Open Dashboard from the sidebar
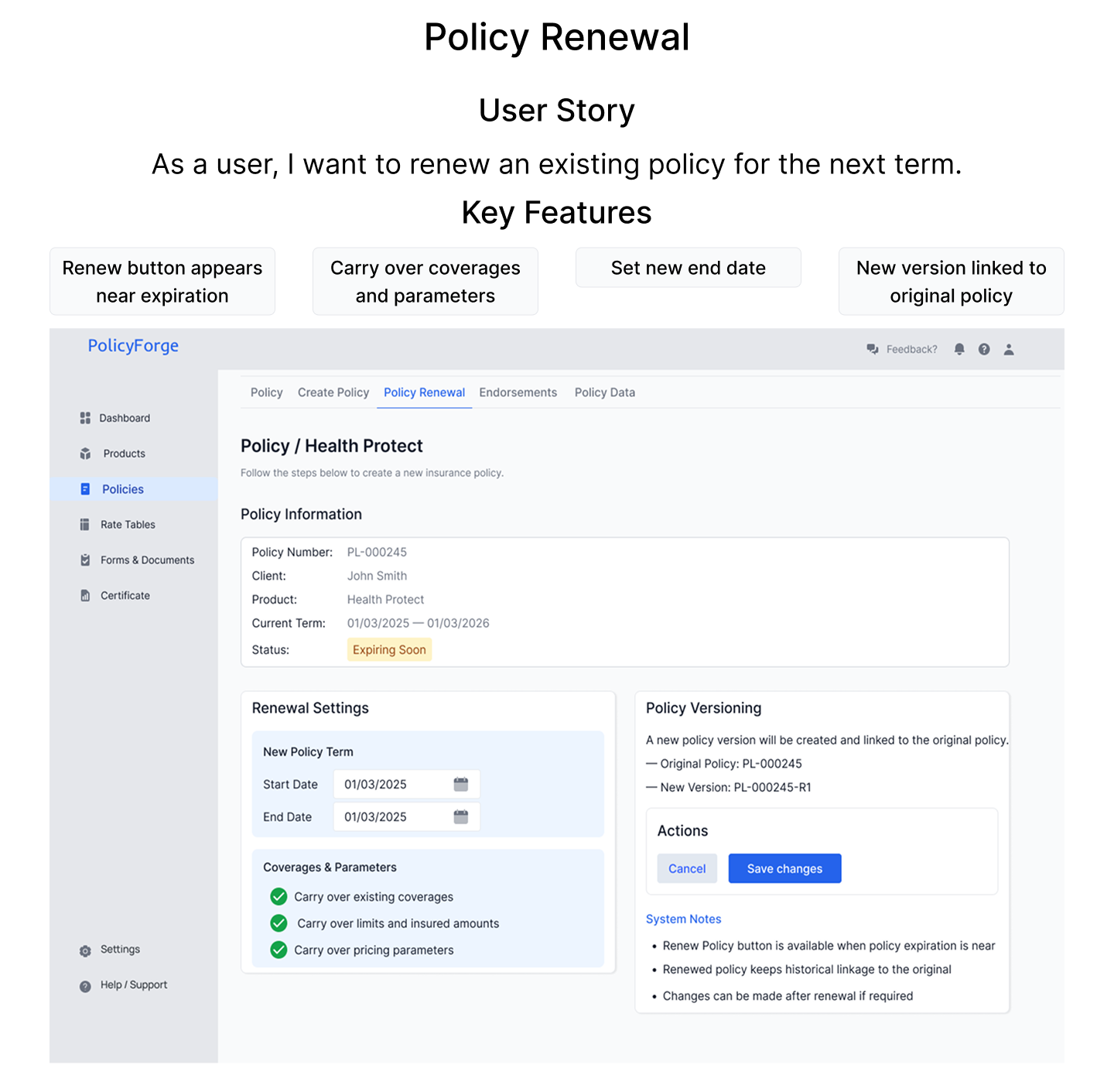1114x1092 pixels. (124, 418)
